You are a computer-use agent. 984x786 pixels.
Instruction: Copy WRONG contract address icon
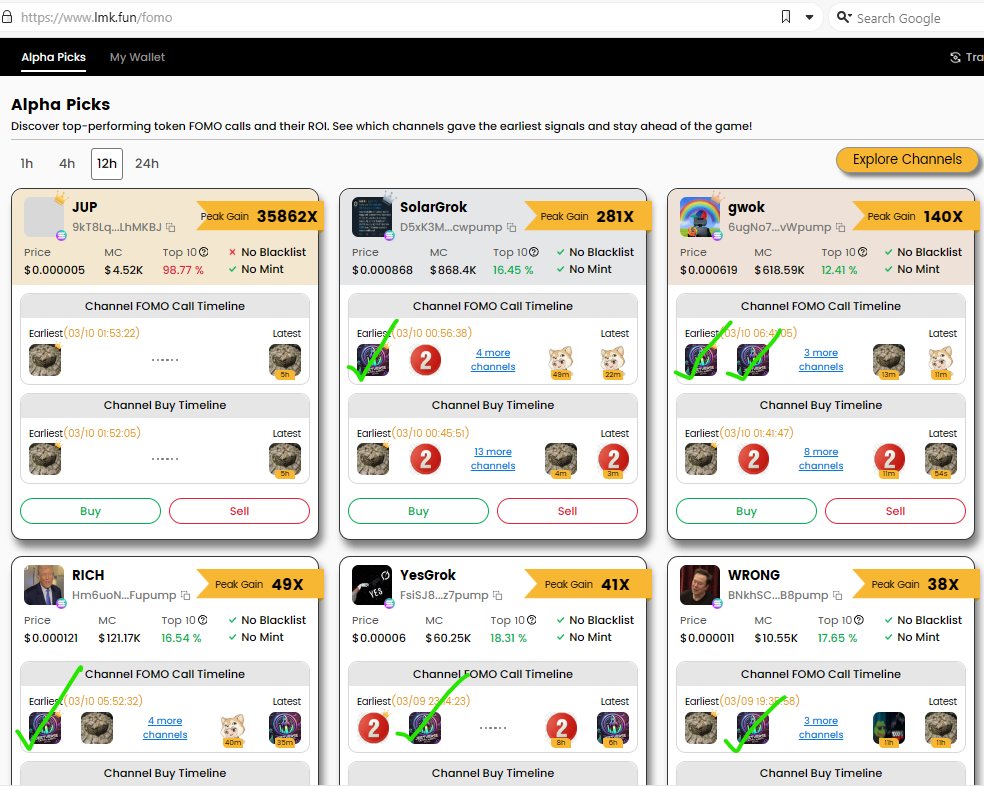(837, 595)
